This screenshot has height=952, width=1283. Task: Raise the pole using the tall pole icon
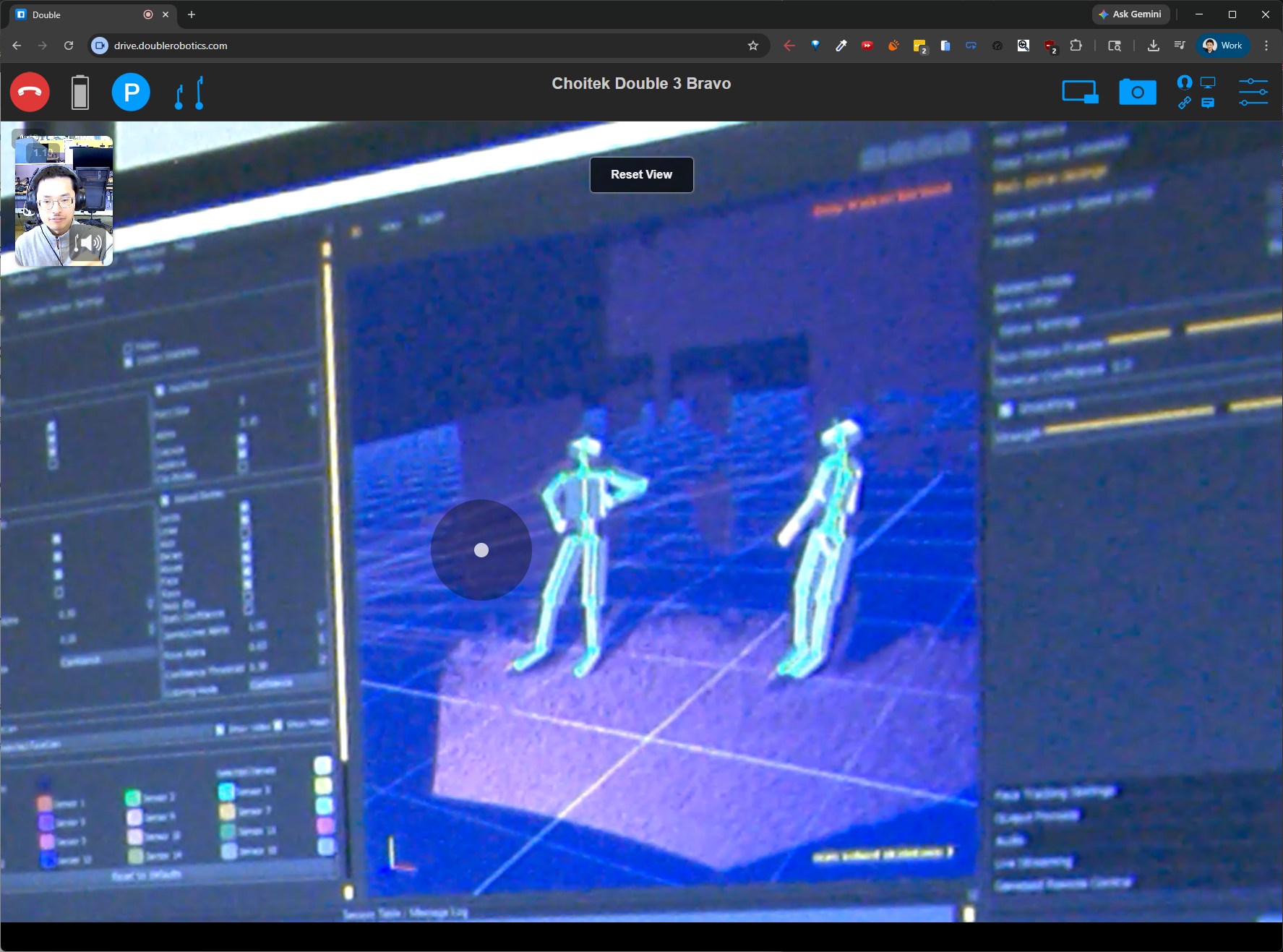pos(199,93)
